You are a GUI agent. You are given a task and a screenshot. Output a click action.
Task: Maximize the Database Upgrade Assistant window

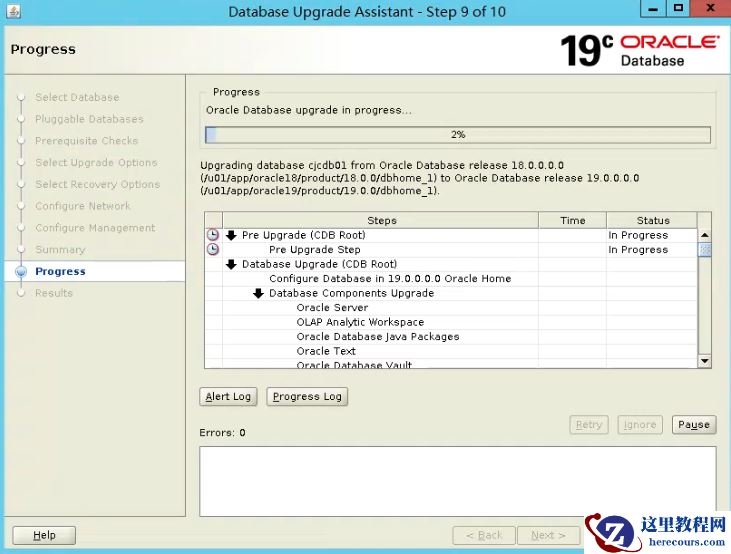(678, 9)
